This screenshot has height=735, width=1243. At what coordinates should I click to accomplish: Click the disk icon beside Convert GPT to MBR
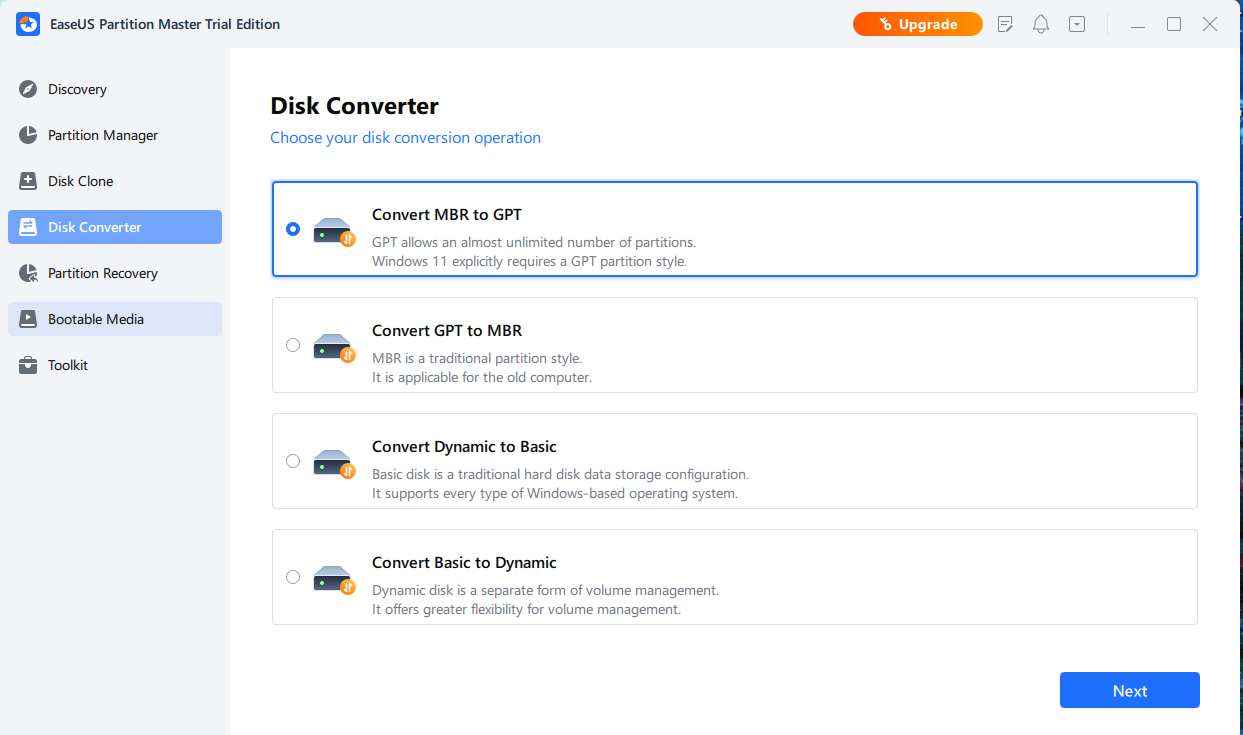click(334, 346)
